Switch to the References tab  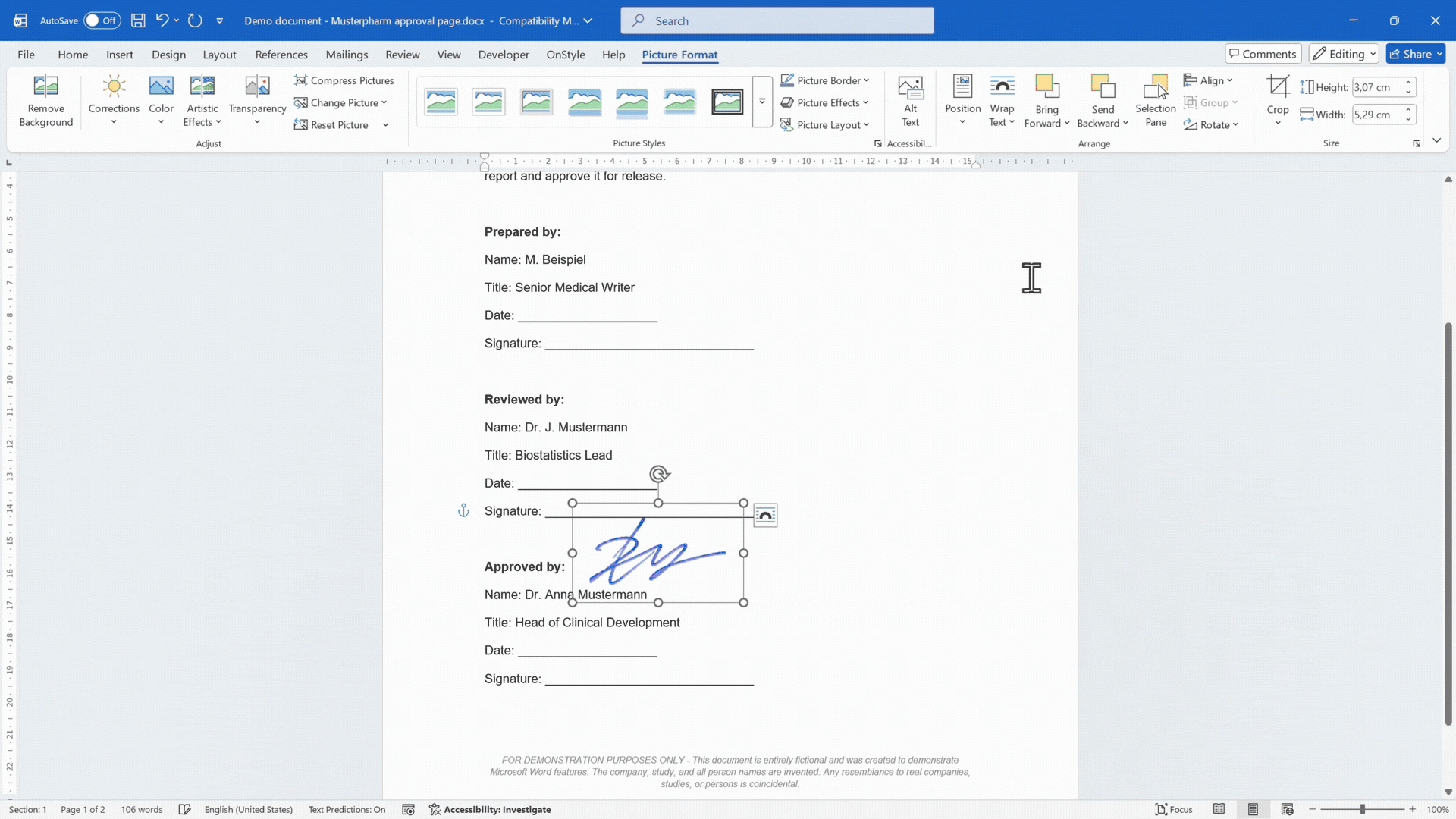click(281, 55)
